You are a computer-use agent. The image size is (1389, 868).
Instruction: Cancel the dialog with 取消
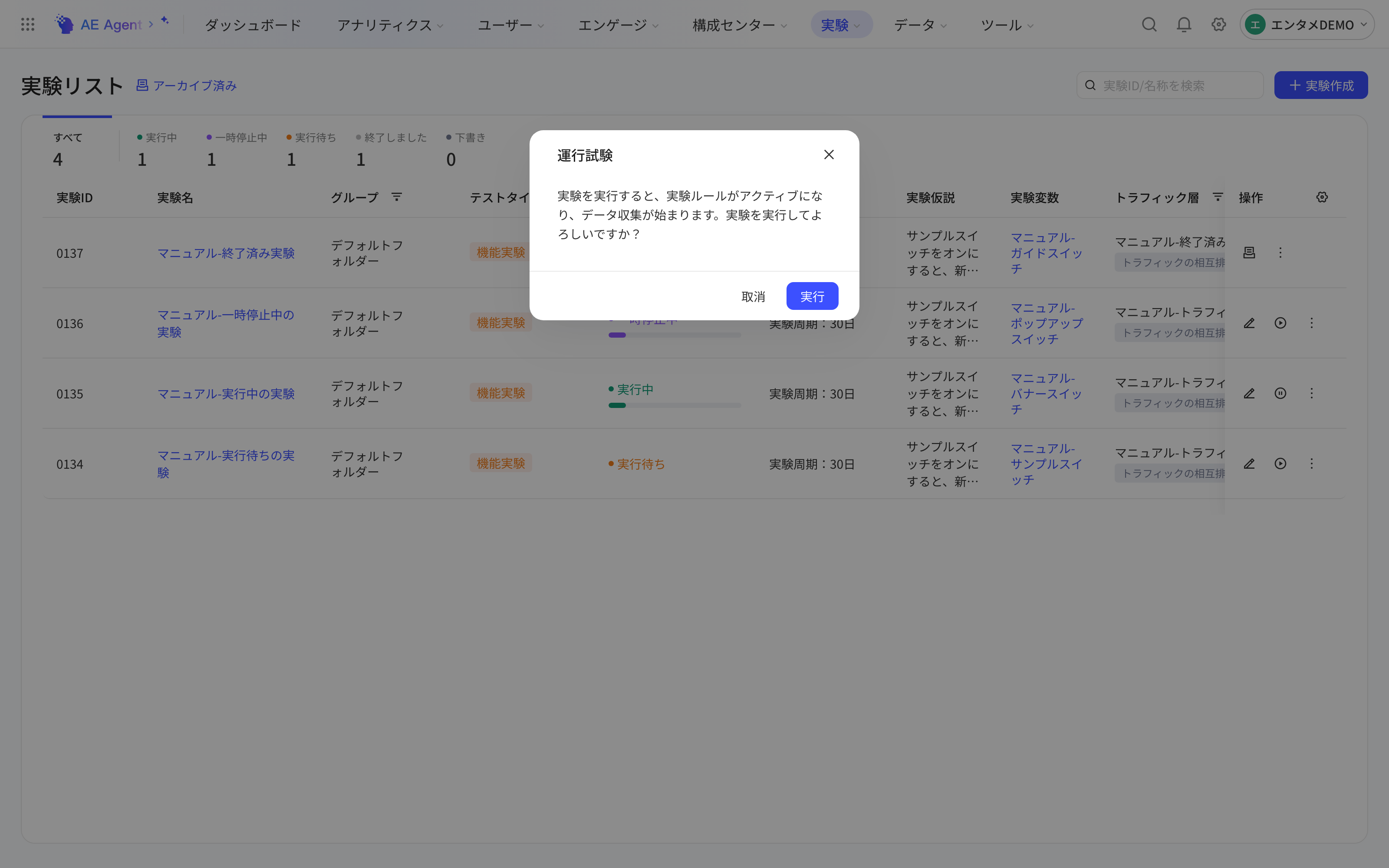click(753, 296)
